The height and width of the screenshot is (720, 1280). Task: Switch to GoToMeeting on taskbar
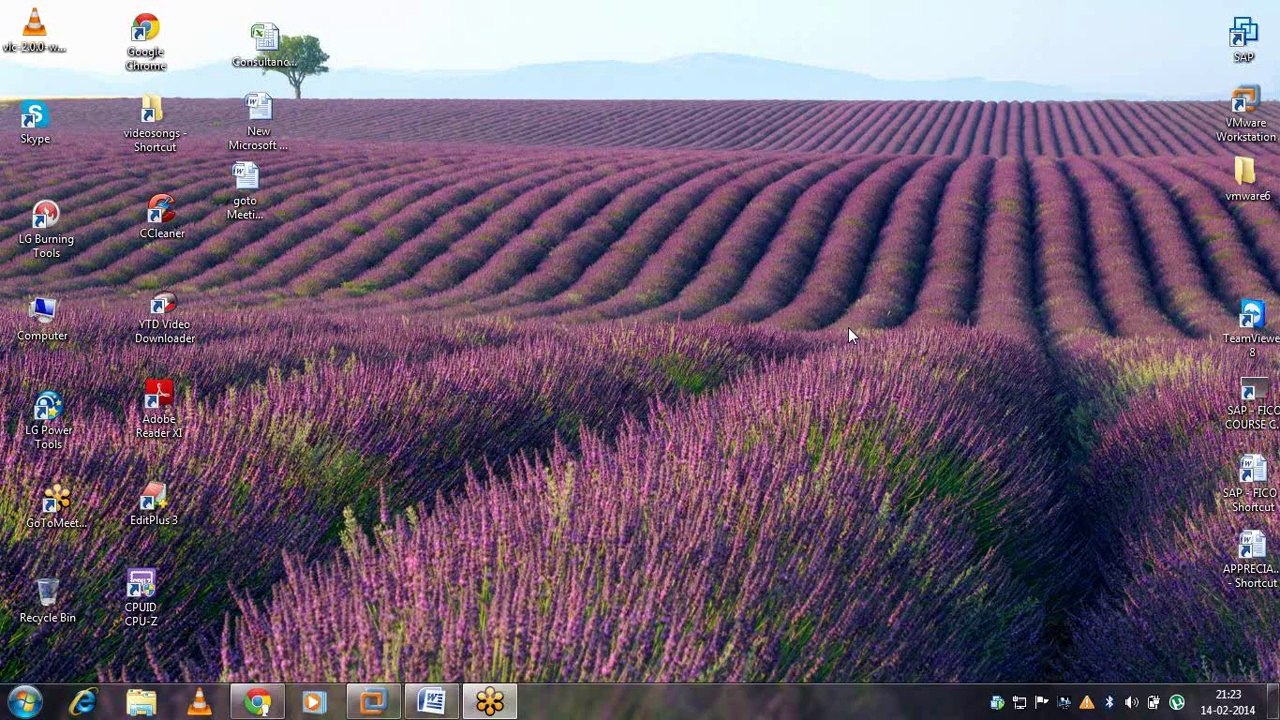[490, 702]
